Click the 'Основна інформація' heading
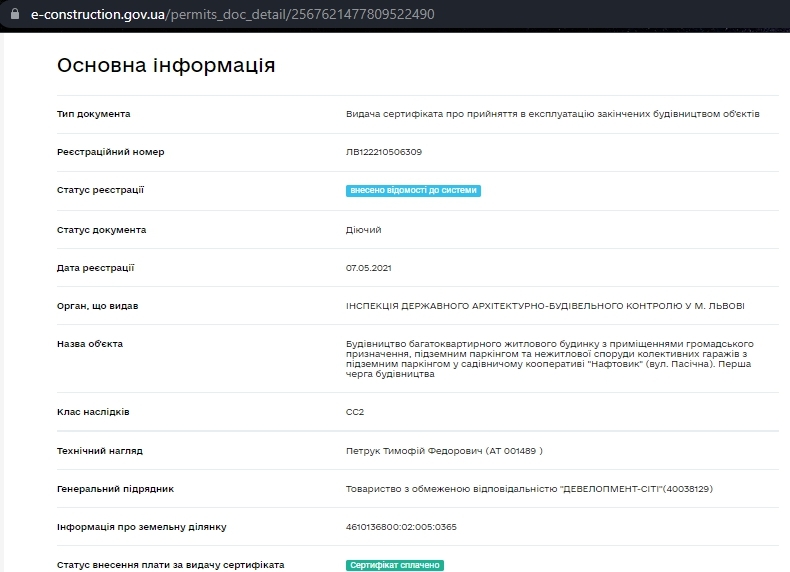 tap(166, 65)
